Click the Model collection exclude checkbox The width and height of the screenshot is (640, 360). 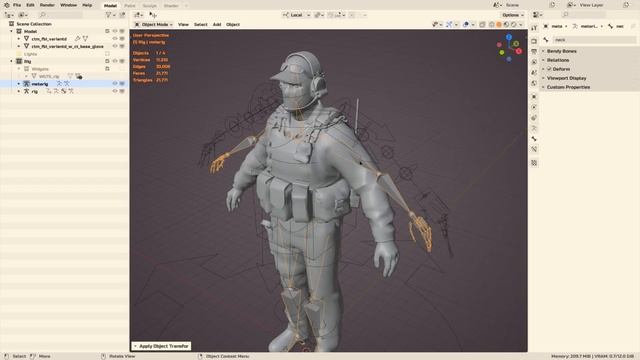coord(107,31)
